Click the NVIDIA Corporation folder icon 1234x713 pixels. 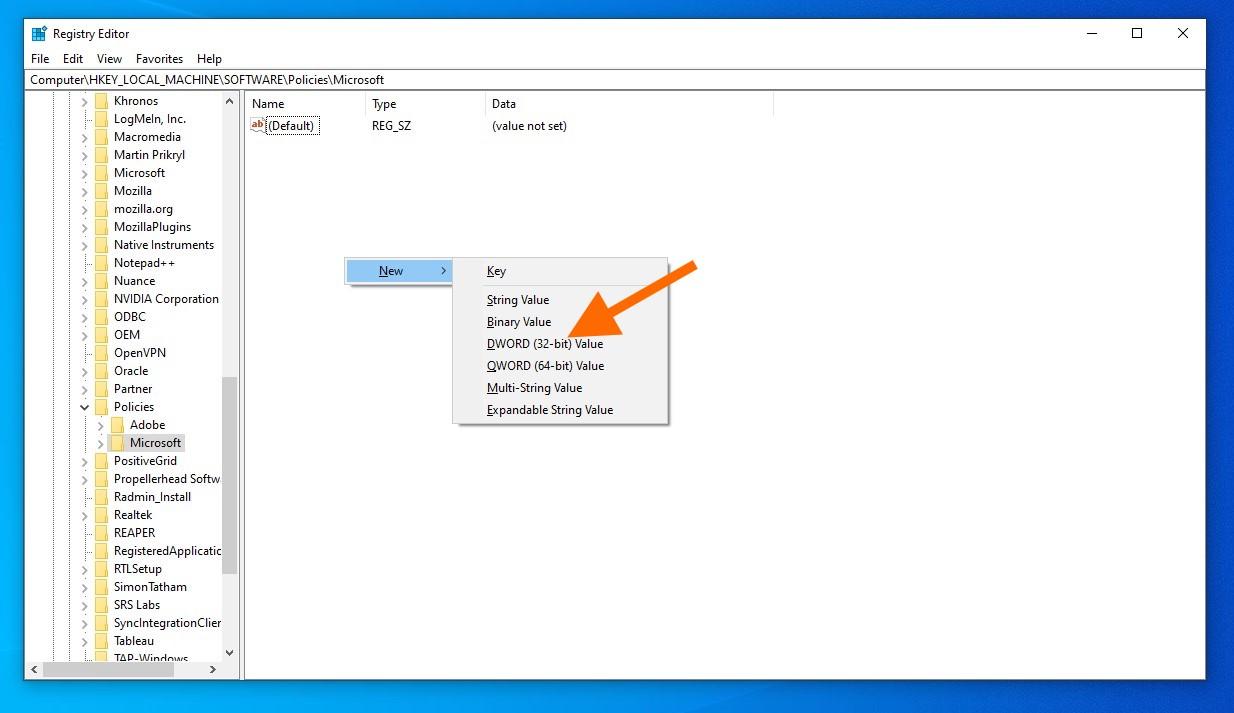click(101, 299)
